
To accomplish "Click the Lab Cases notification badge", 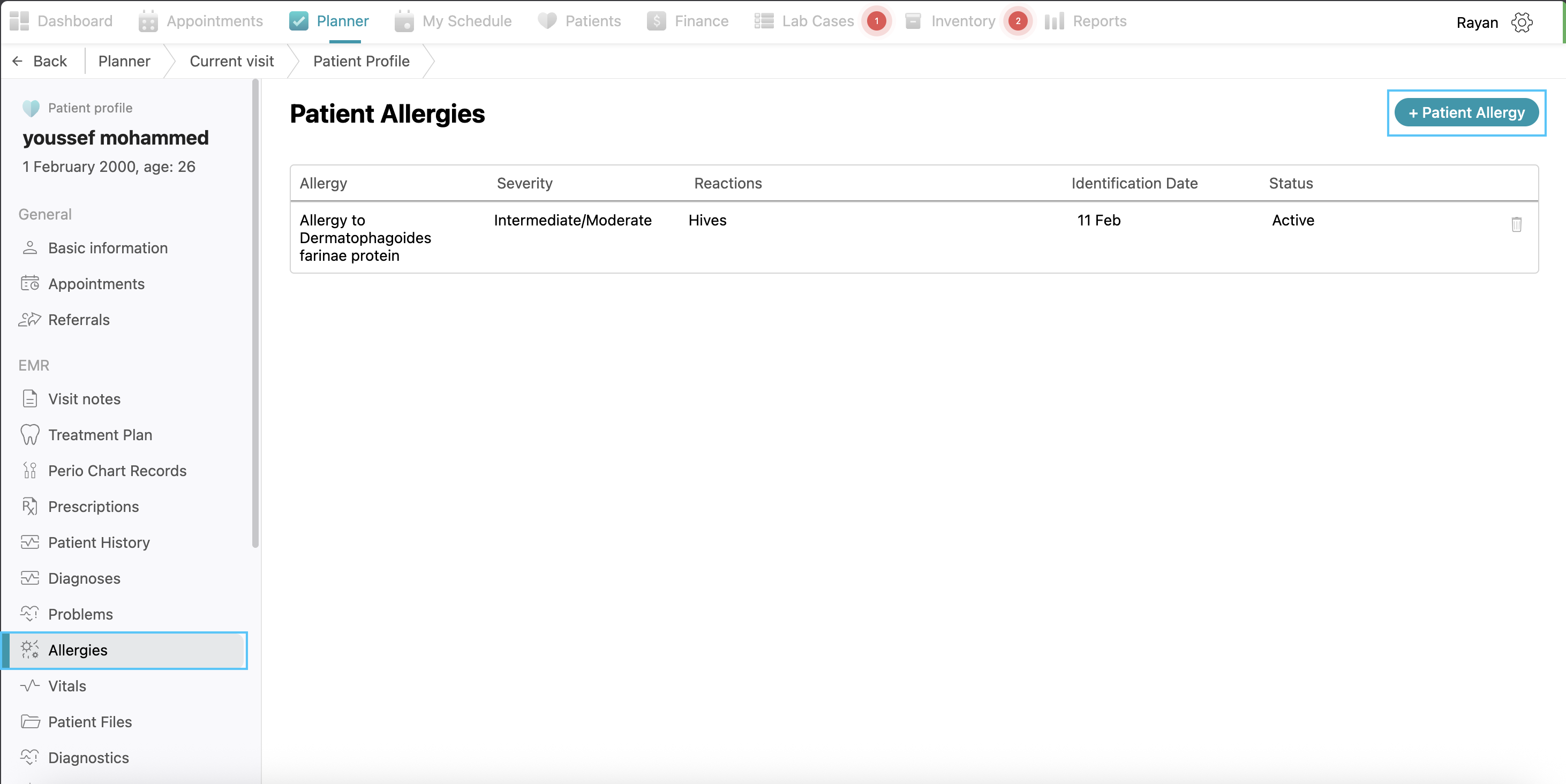I will tap(876, 21).
